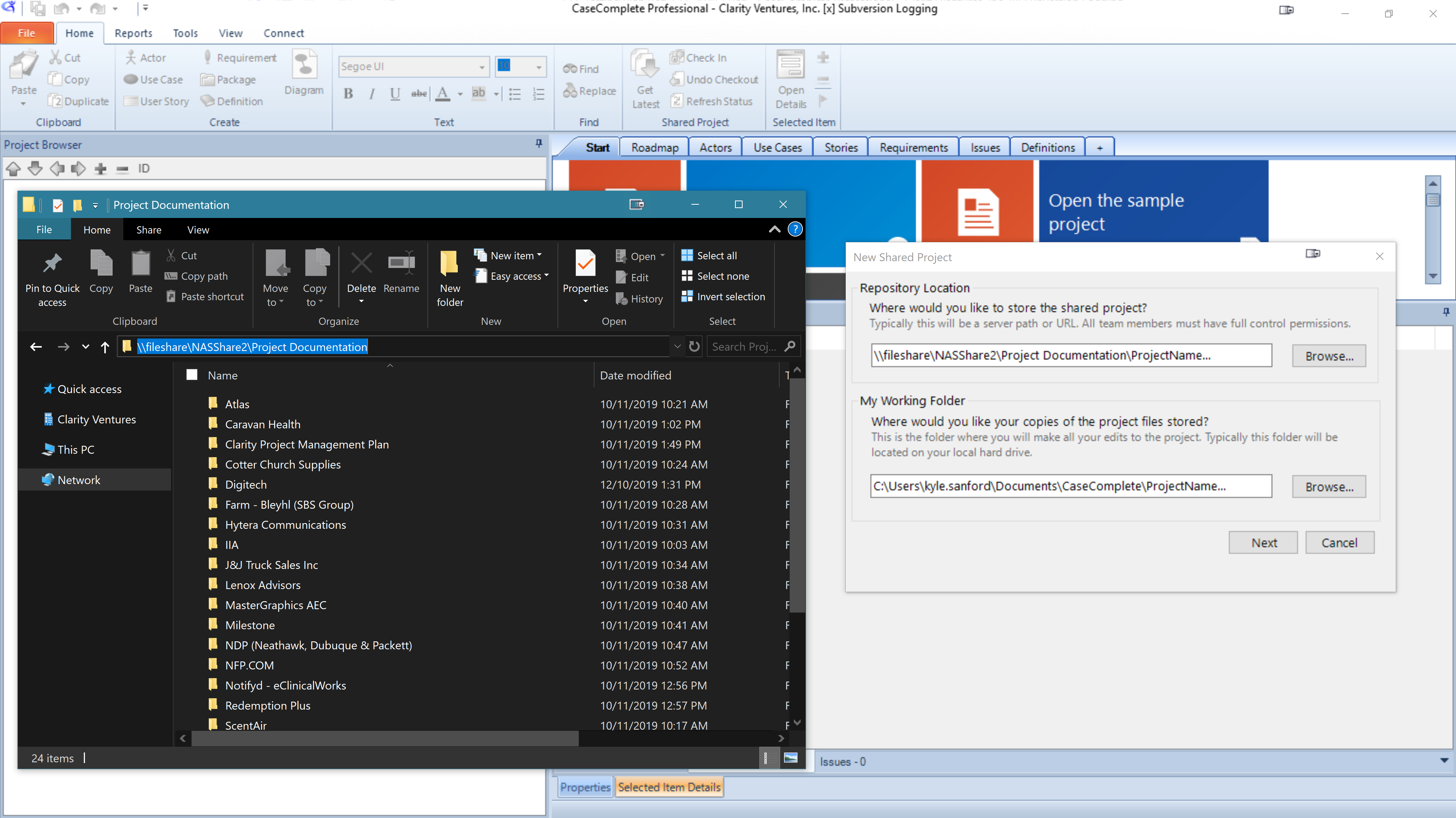Image resolution: width=1456 pixels, height=818 pixels.
Task: Check the select-all box beside Name
Action: (x=192, y=375)
